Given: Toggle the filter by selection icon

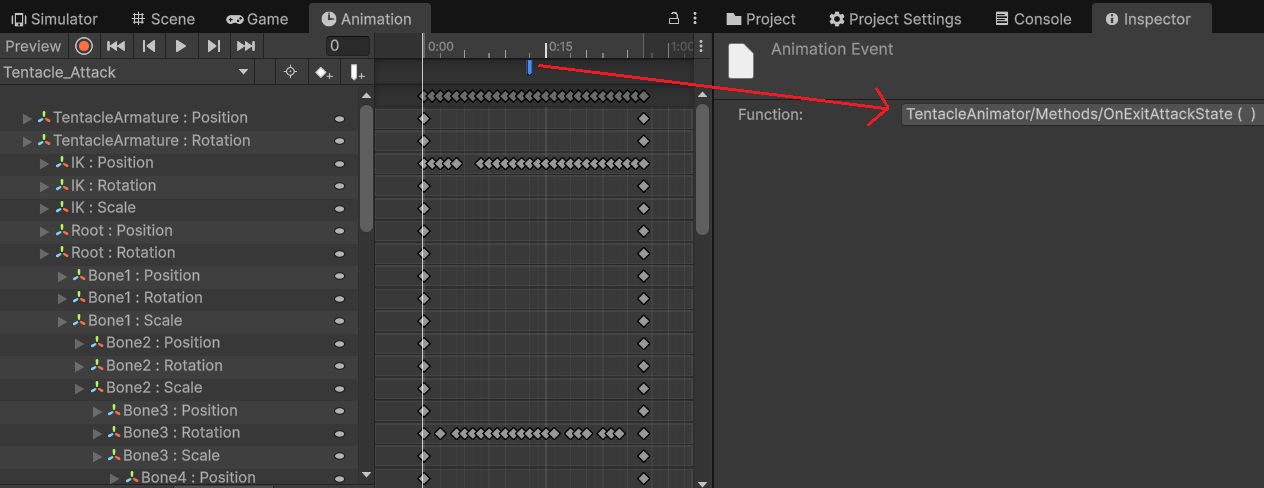Looking at the screenshot, I should [x=290, y=72].
